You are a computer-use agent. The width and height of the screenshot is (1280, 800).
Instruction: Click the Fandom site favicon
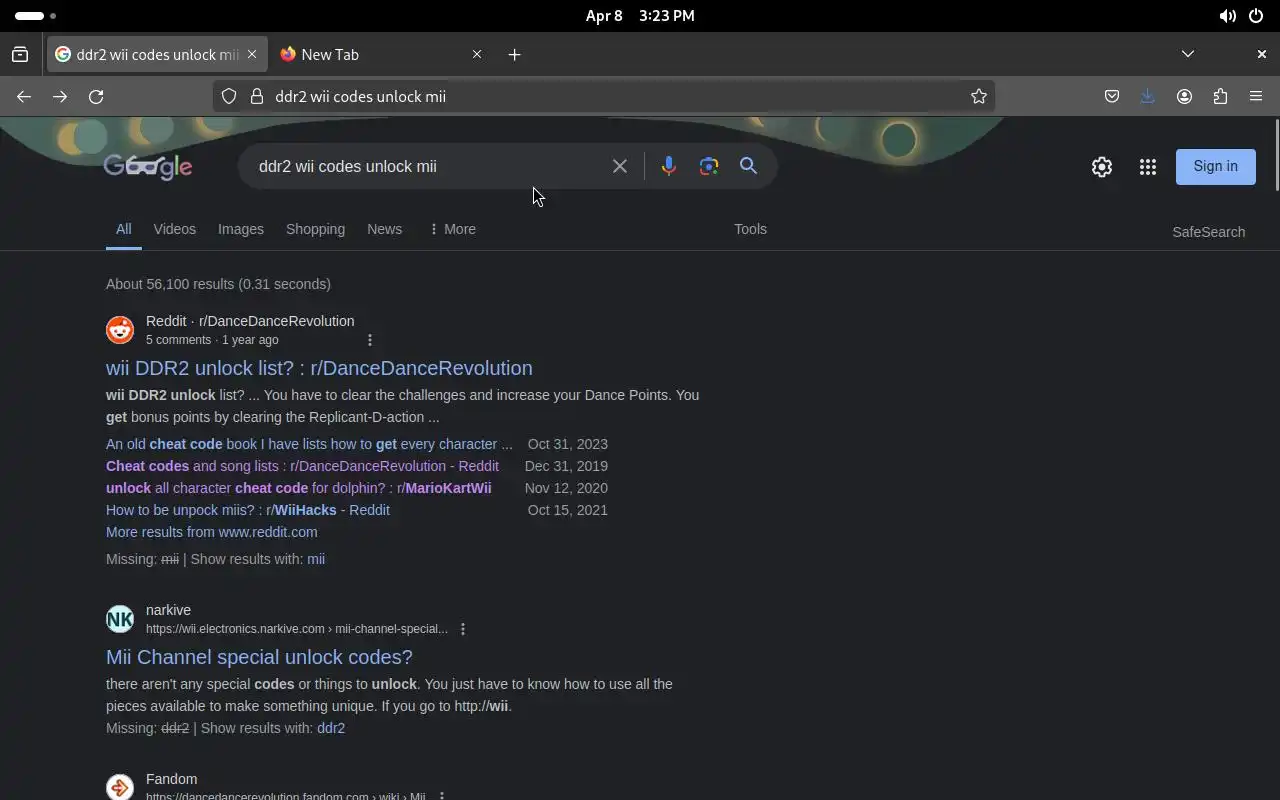120,787
